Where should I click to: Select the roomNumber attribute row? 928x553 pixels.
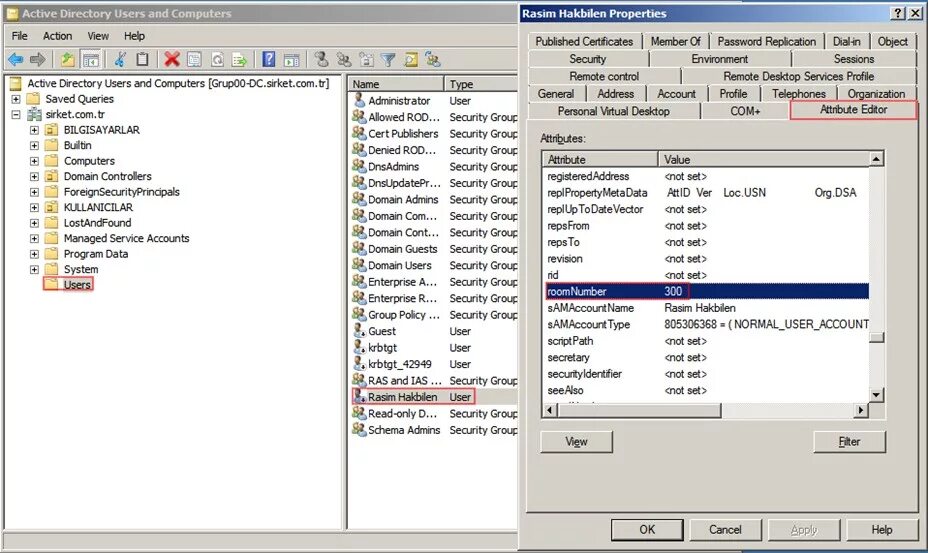coord(706,291)
